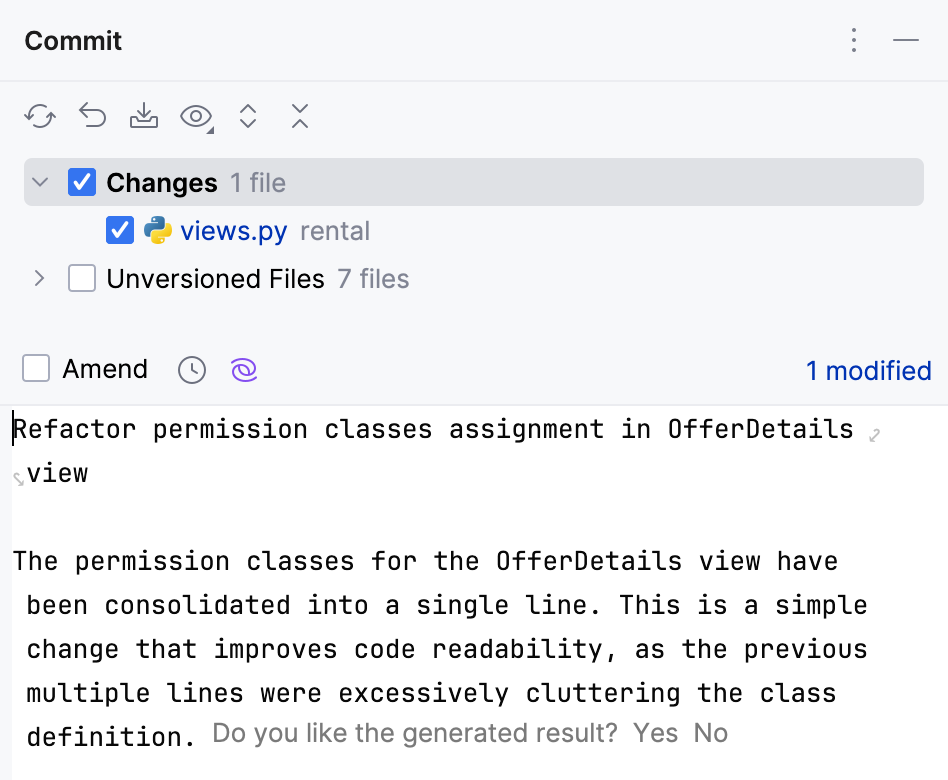Expand the Unversioned Files node
The width and height of the screenshot is (948, 780).
pyautogui.click(x=39, y=279)
